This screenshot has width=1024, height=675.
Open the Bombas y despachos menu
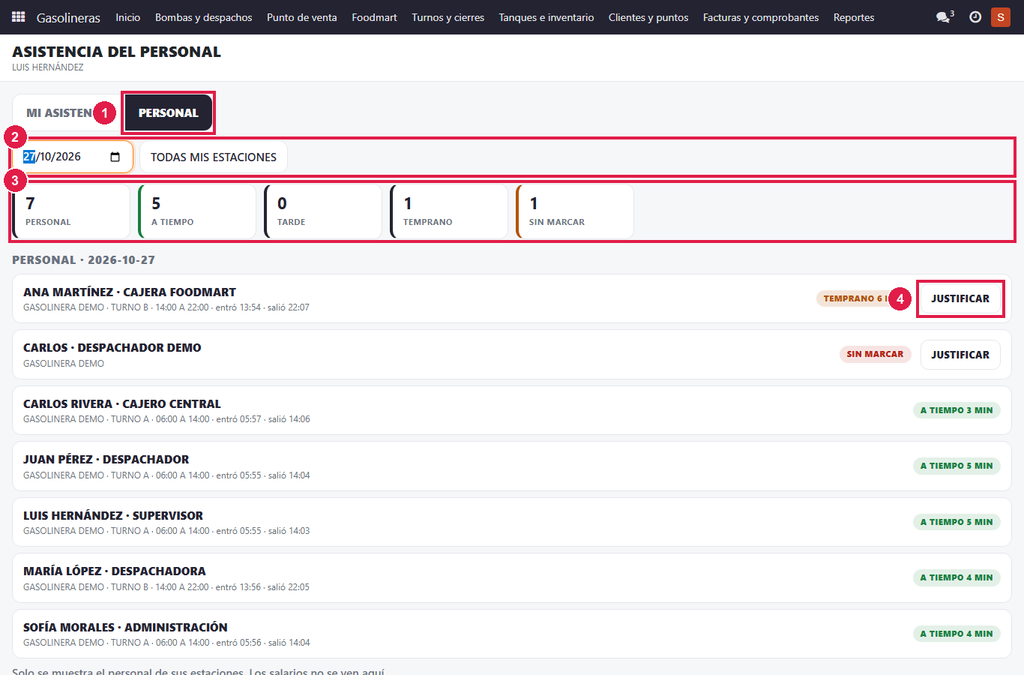tap(203, 17)
